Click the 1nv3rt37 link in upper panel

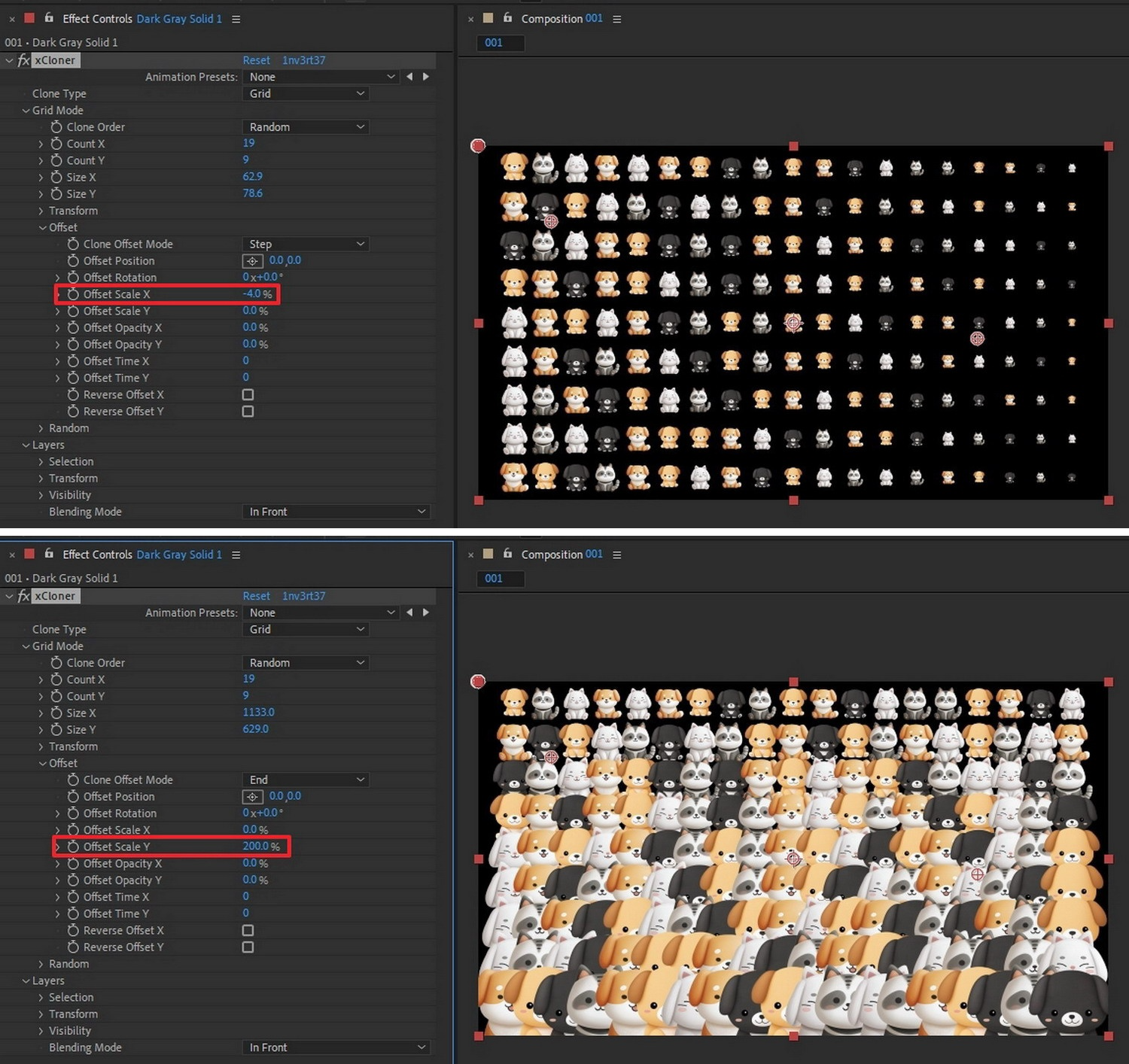304,60
